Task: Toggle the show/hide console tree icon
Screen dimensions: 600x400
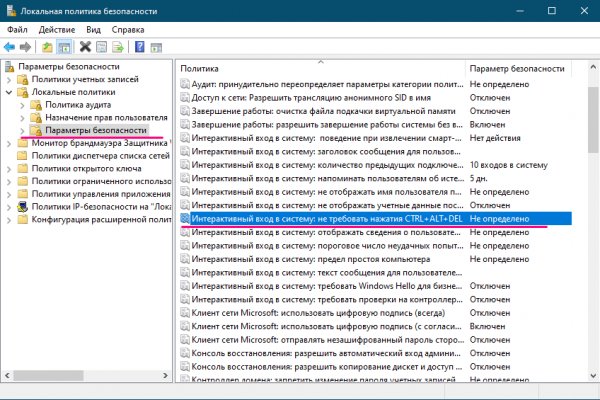Action: 63,47
